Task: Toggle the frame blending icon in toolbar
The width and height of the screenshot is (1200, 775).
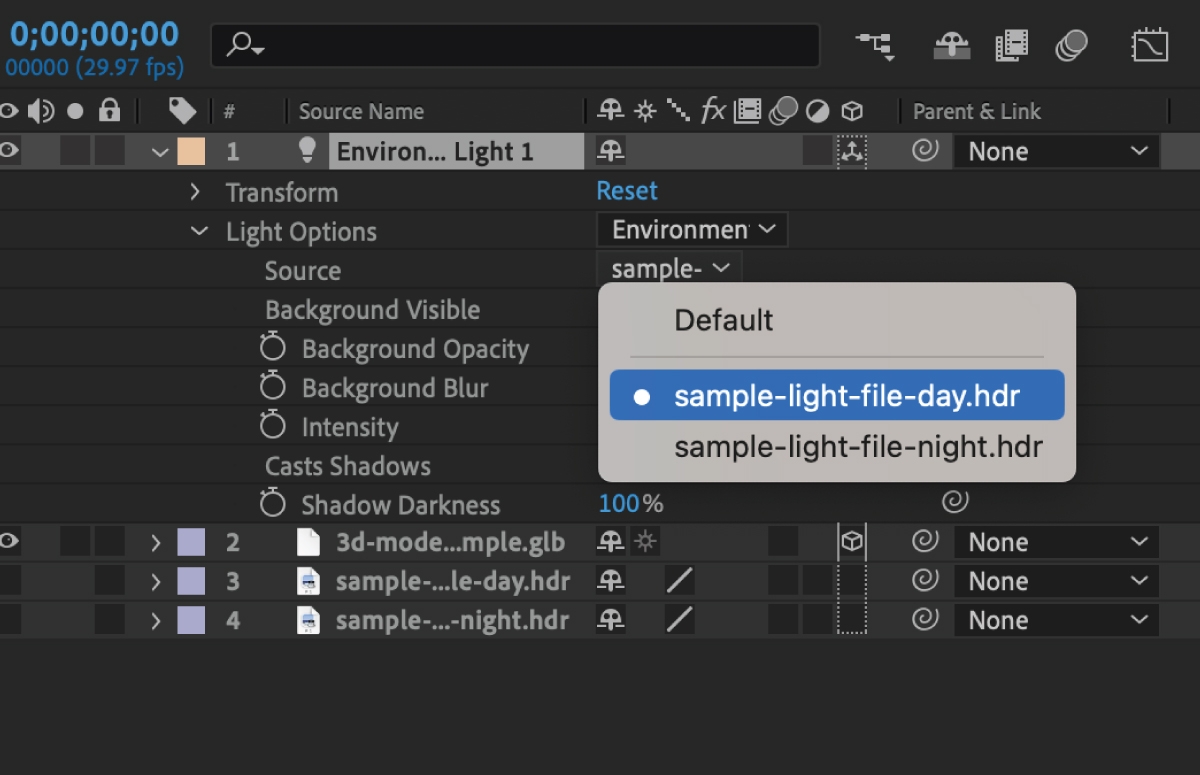Action: 1012,45
